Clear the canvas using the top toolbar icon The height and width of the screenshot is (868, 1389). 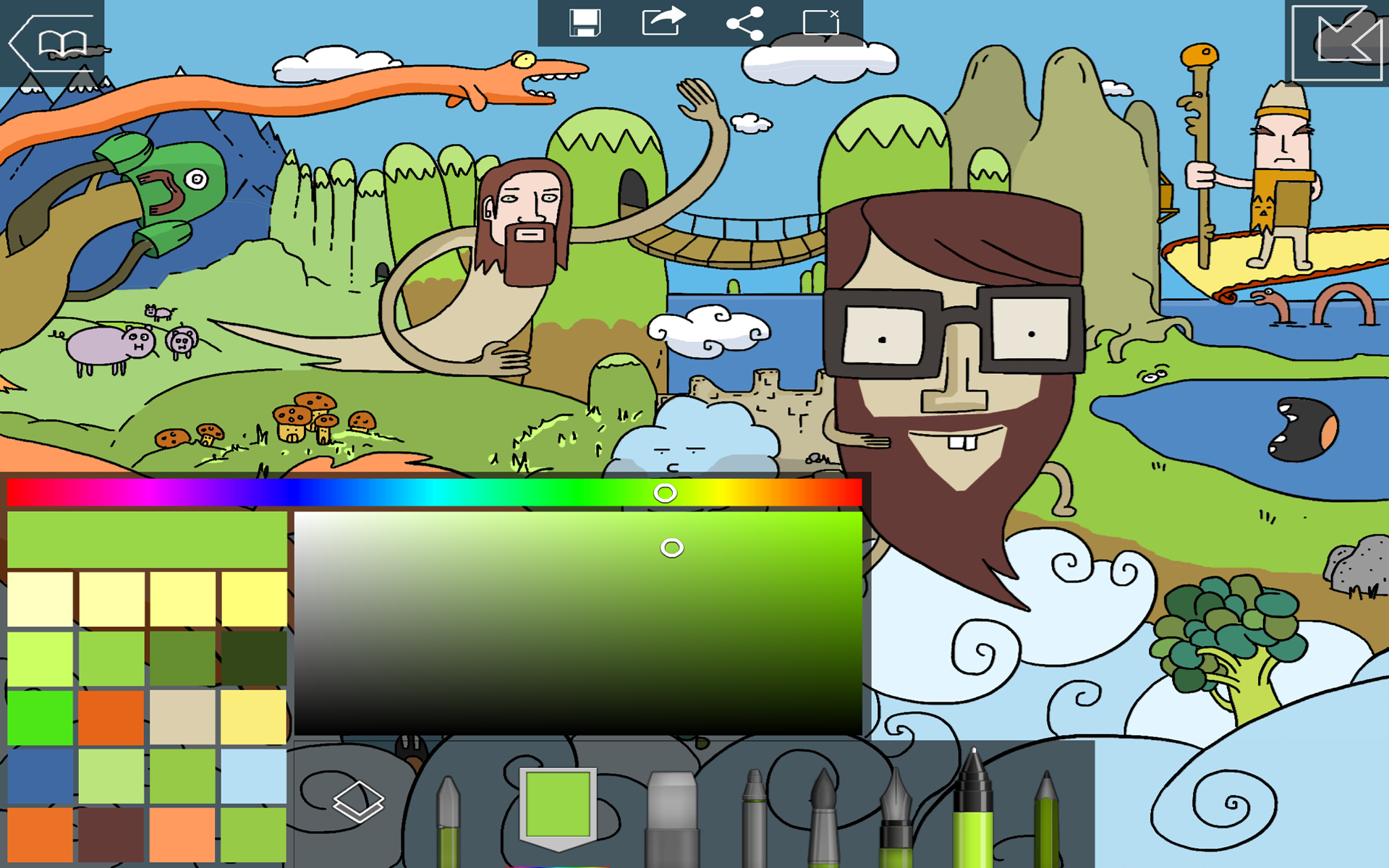(821, 22)
